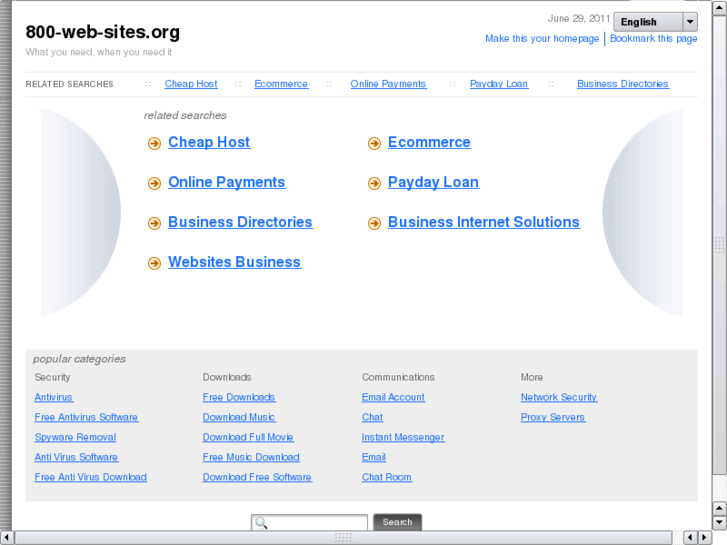Open Instant Messenger link
Image resolution: width=727 pixels, height=545 pixels.
click(x=403, y=437)
